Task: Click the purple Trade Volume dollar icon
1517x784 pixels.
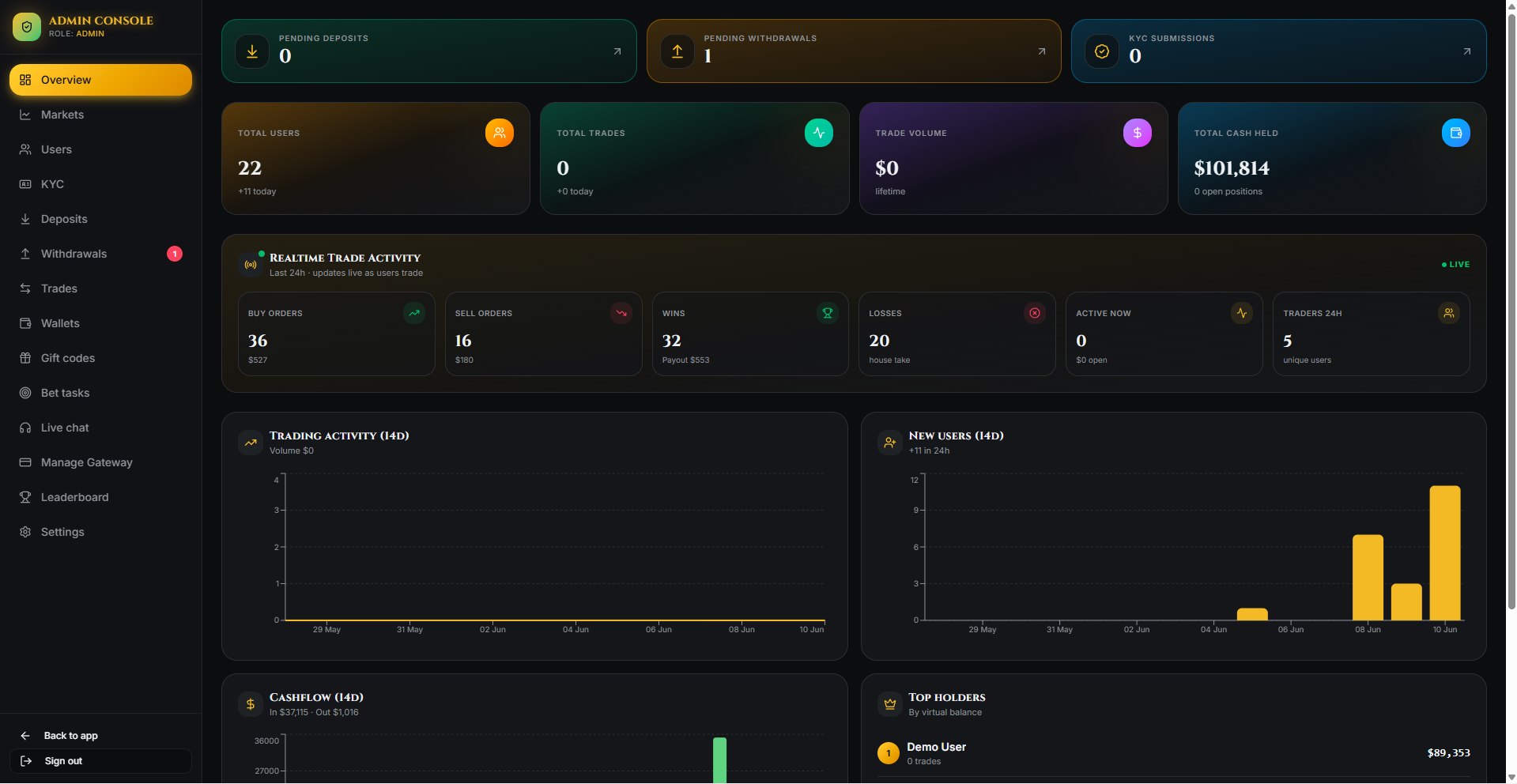Action: click(x=1138, y=133)
